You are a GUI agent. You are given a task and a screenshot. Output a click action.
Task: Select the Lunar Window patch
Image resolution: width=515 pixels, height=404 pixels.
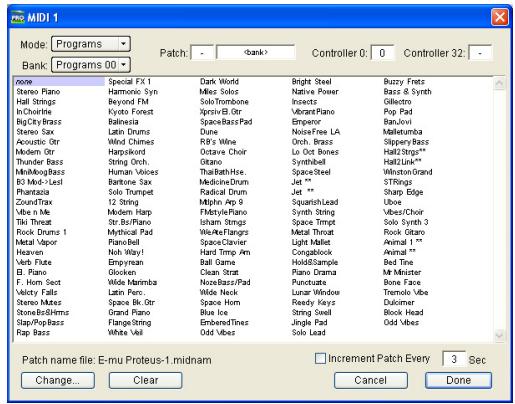click(315, 292)
